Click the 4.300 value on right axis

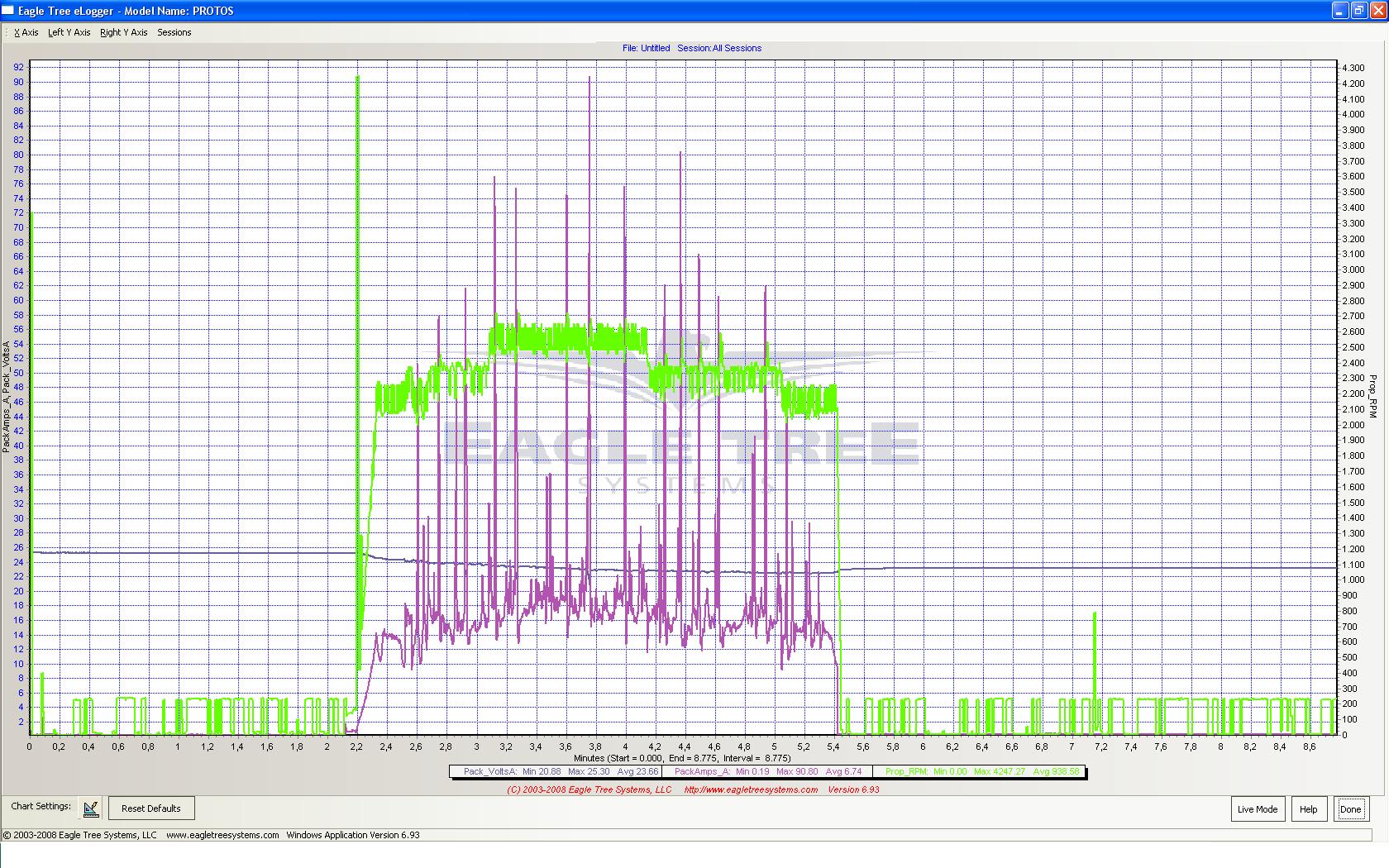(1353, 68)
